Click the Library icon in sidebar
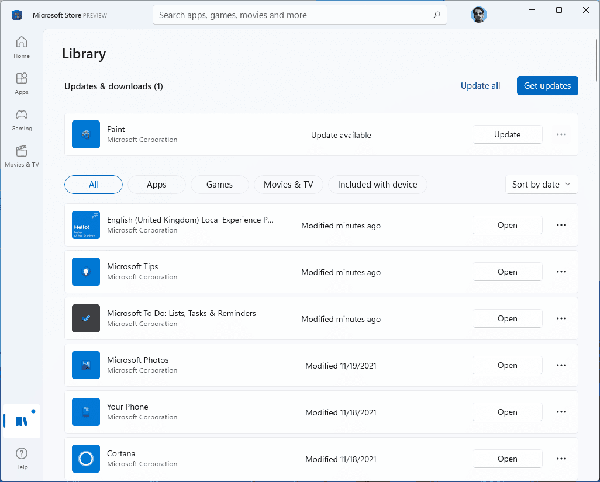The image size is (600, 482). (21, 421)
